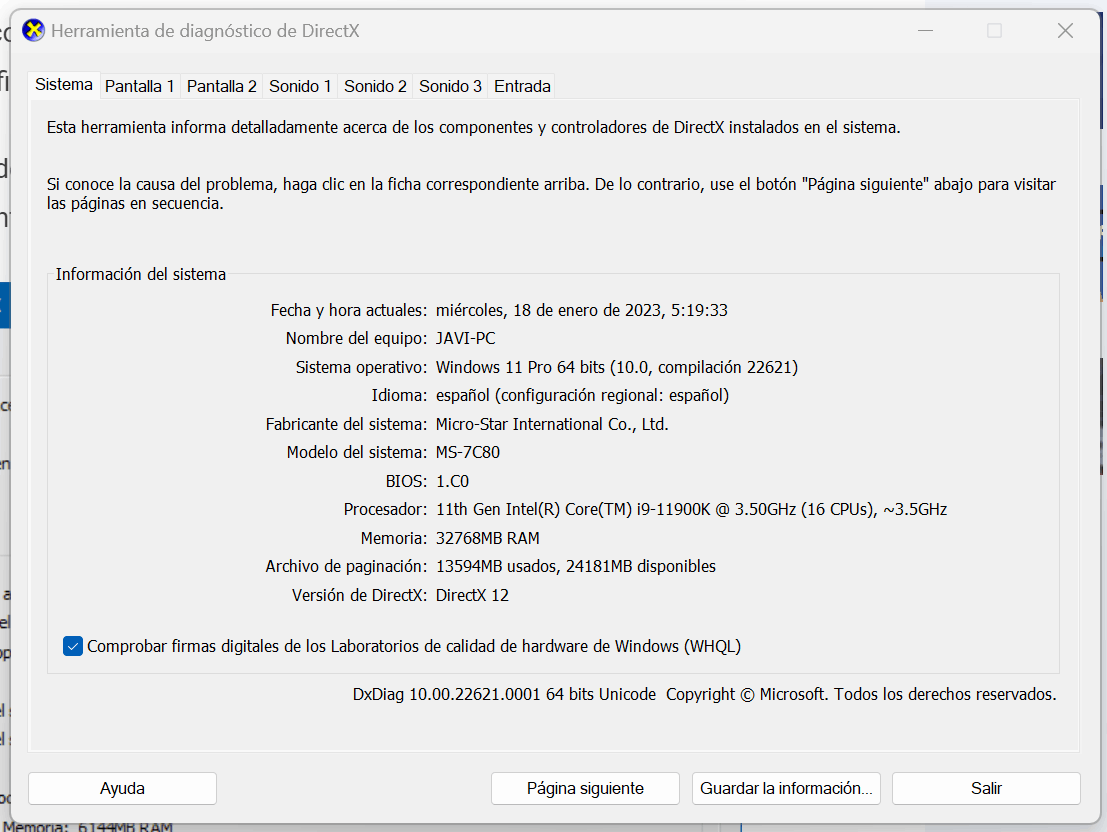Open the Pantalla 2 tab
This screenshot has width=1107, height=832.
tap(221, 86)
